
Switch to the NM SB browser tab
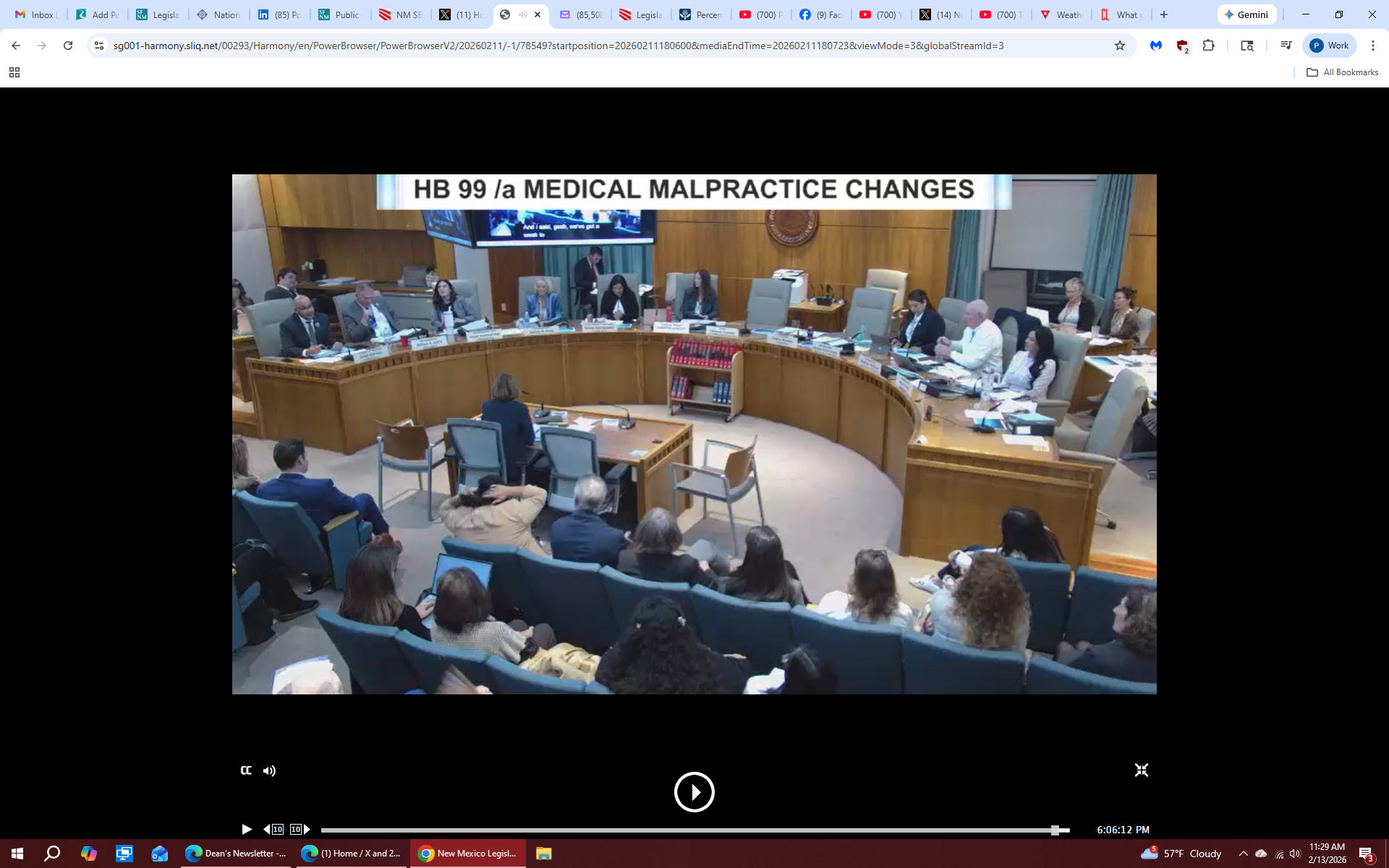pyautogui.click(x=401, y=14)
